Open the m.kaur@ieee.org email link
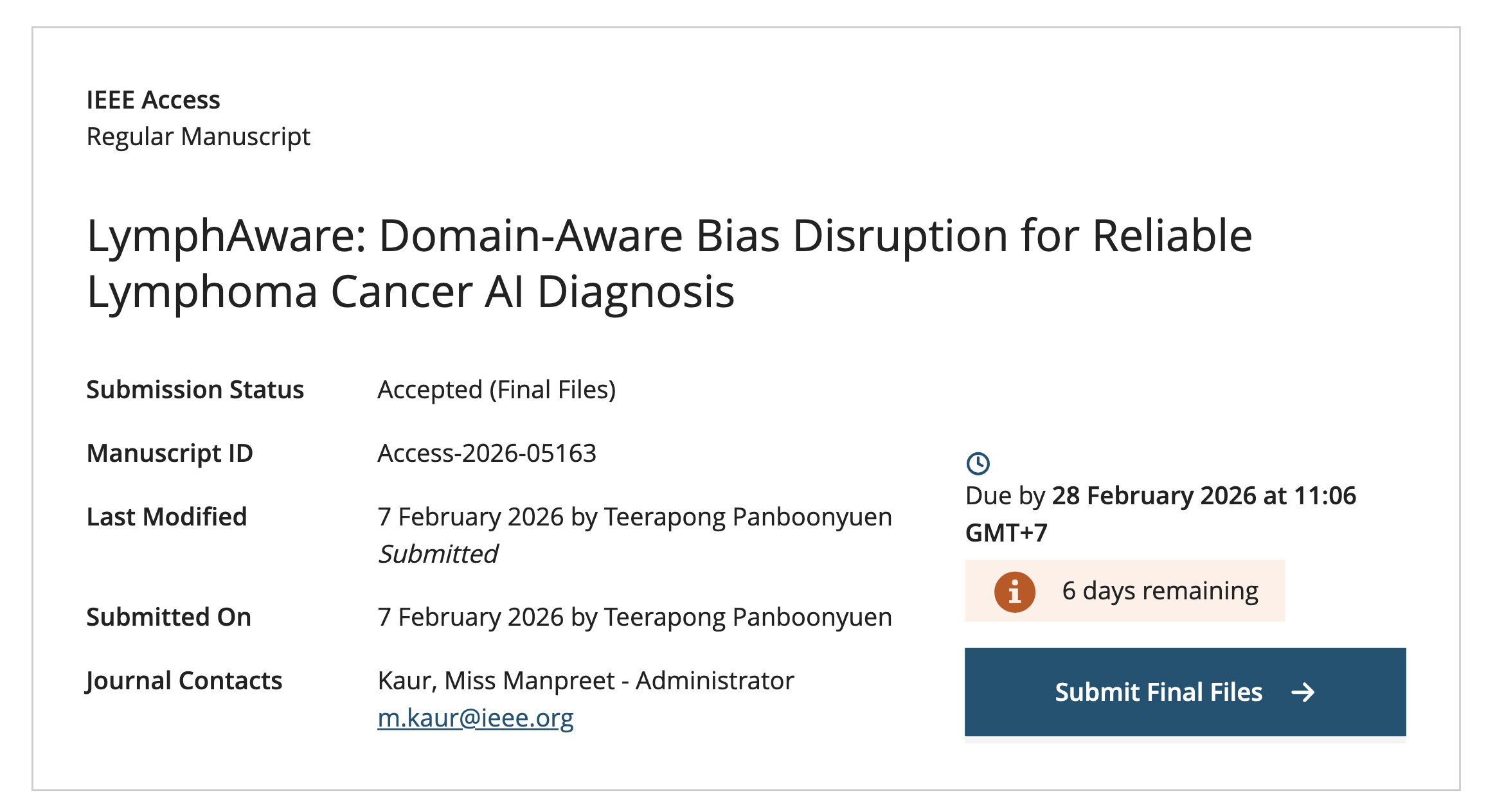The image size is (1486, 812). pos(475,718)
